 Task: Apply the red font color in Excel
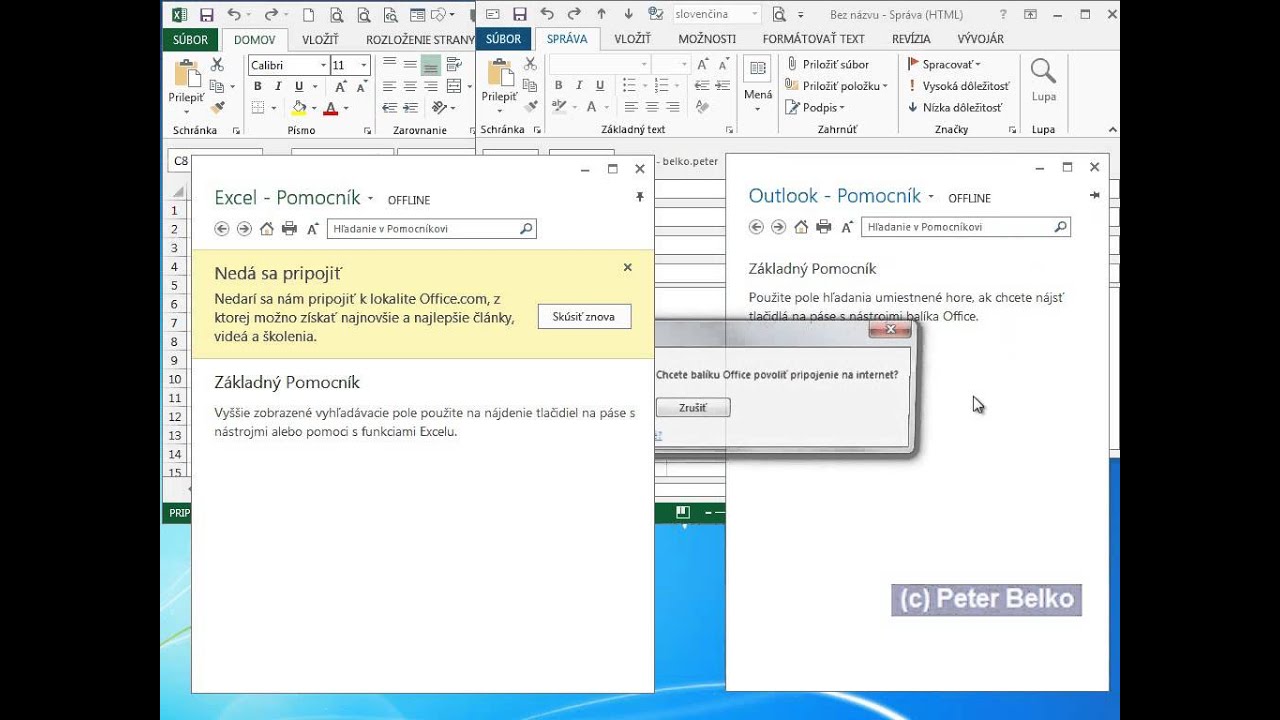point(330,108)
